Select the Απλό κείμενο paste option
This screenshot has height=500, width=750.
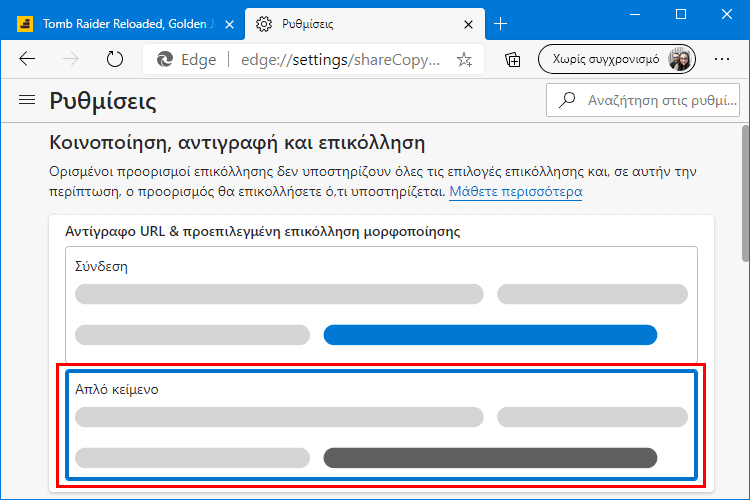click(381, 425)
